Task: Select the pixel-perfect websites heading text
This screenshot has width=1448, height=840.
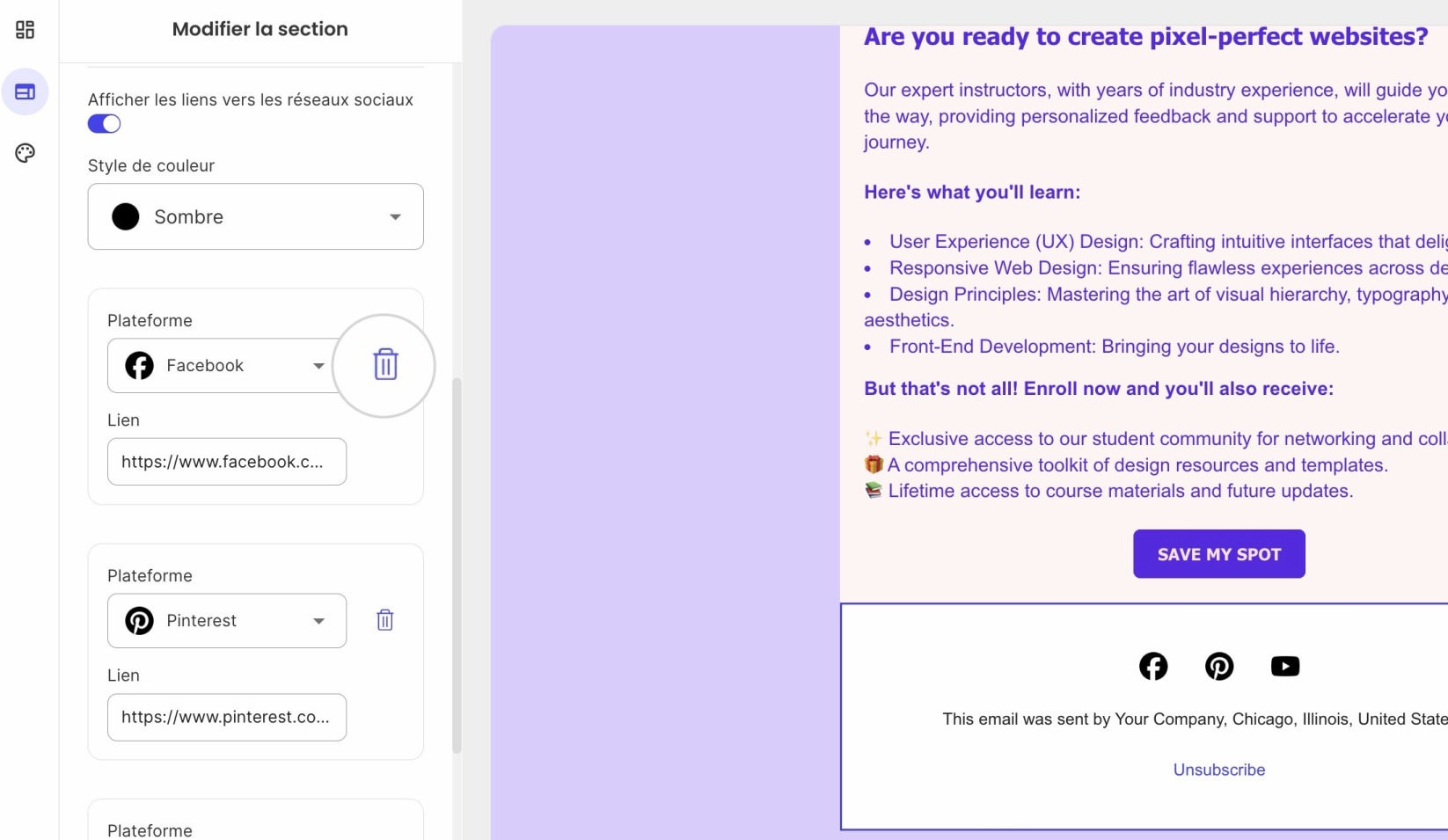Action: tap(1146, 37)
